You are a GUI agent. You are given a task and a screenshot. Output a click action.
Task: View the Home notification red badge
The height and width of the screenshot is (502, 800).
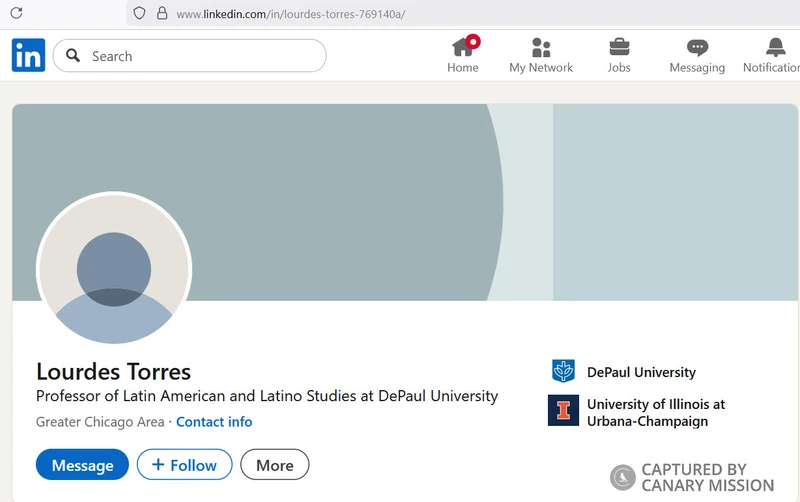[473, 42]
